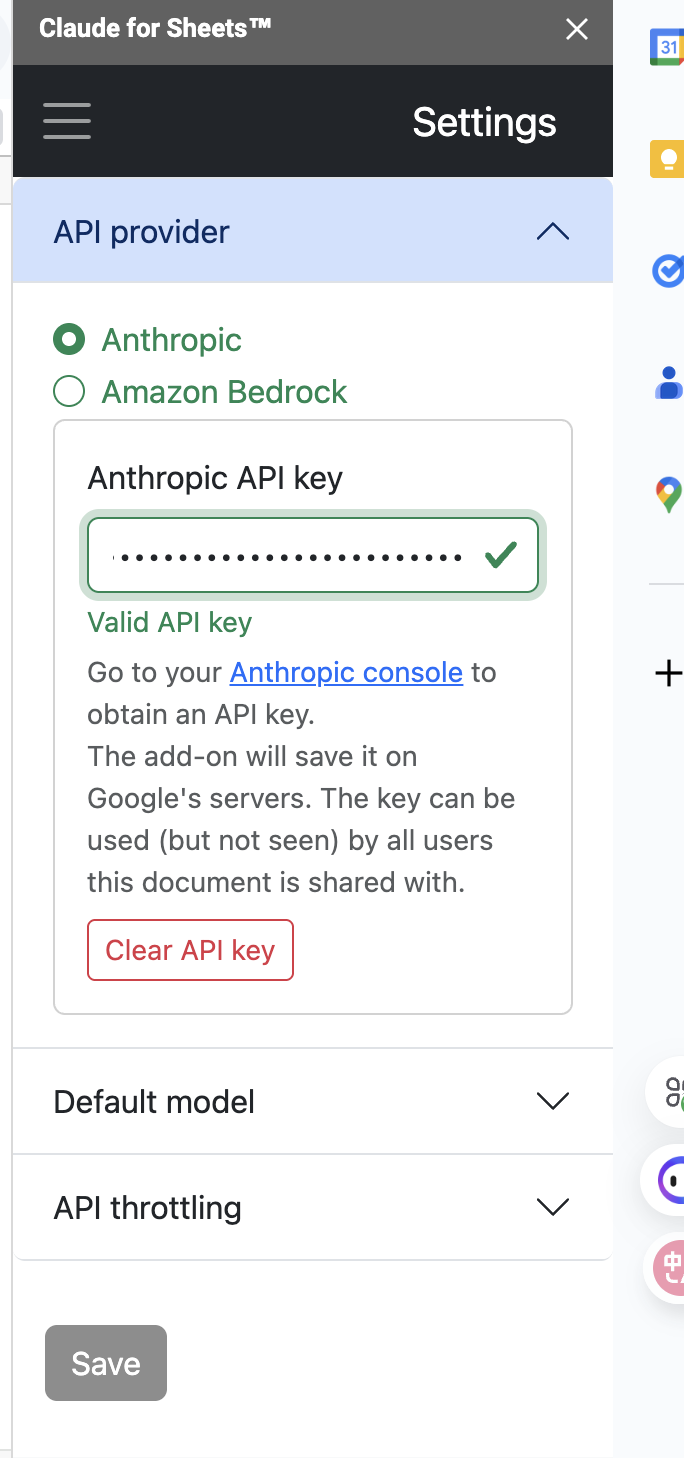The image size is (684, 1458).
Task: Click the plus icon to get add-ons
Action: click(x=668, y=674)
